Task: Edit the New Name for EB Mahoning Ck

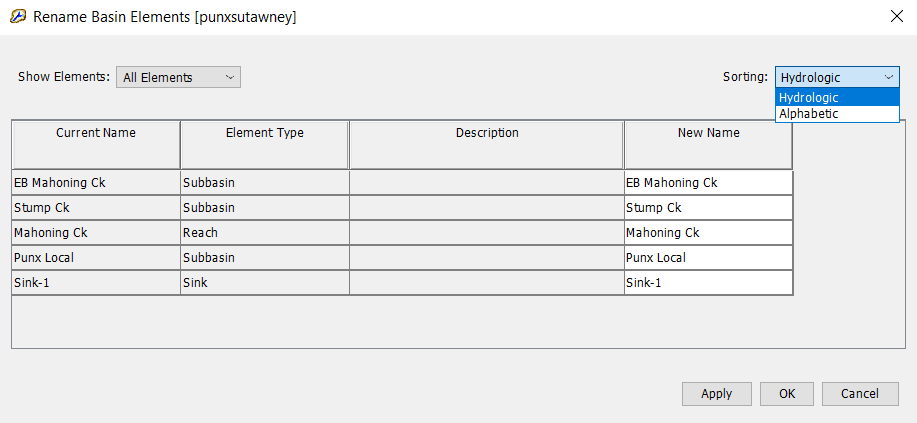Action: click(708, 183)
